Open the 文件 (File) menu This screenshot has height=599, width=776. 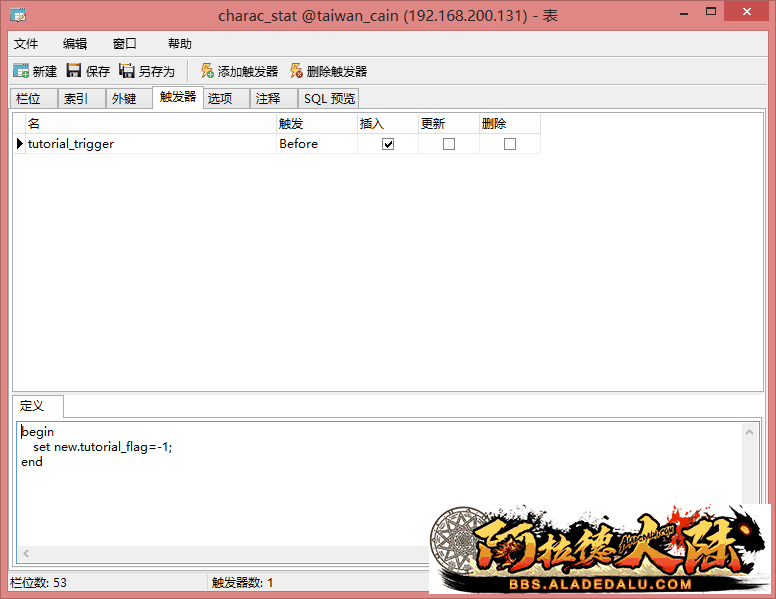click(26, 44)
